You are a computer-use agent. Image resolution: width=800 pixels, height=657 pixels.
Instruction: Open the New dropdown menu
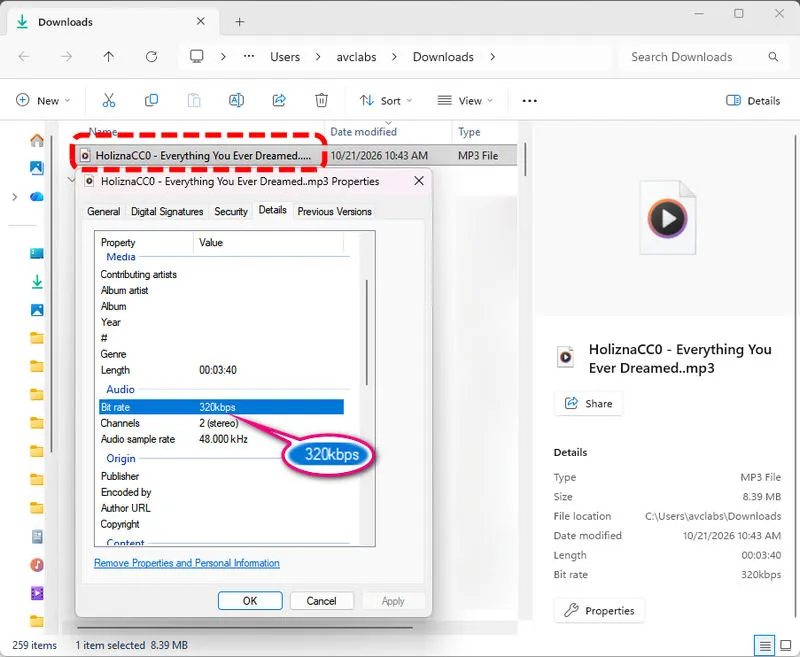click(x=43, y=100)
